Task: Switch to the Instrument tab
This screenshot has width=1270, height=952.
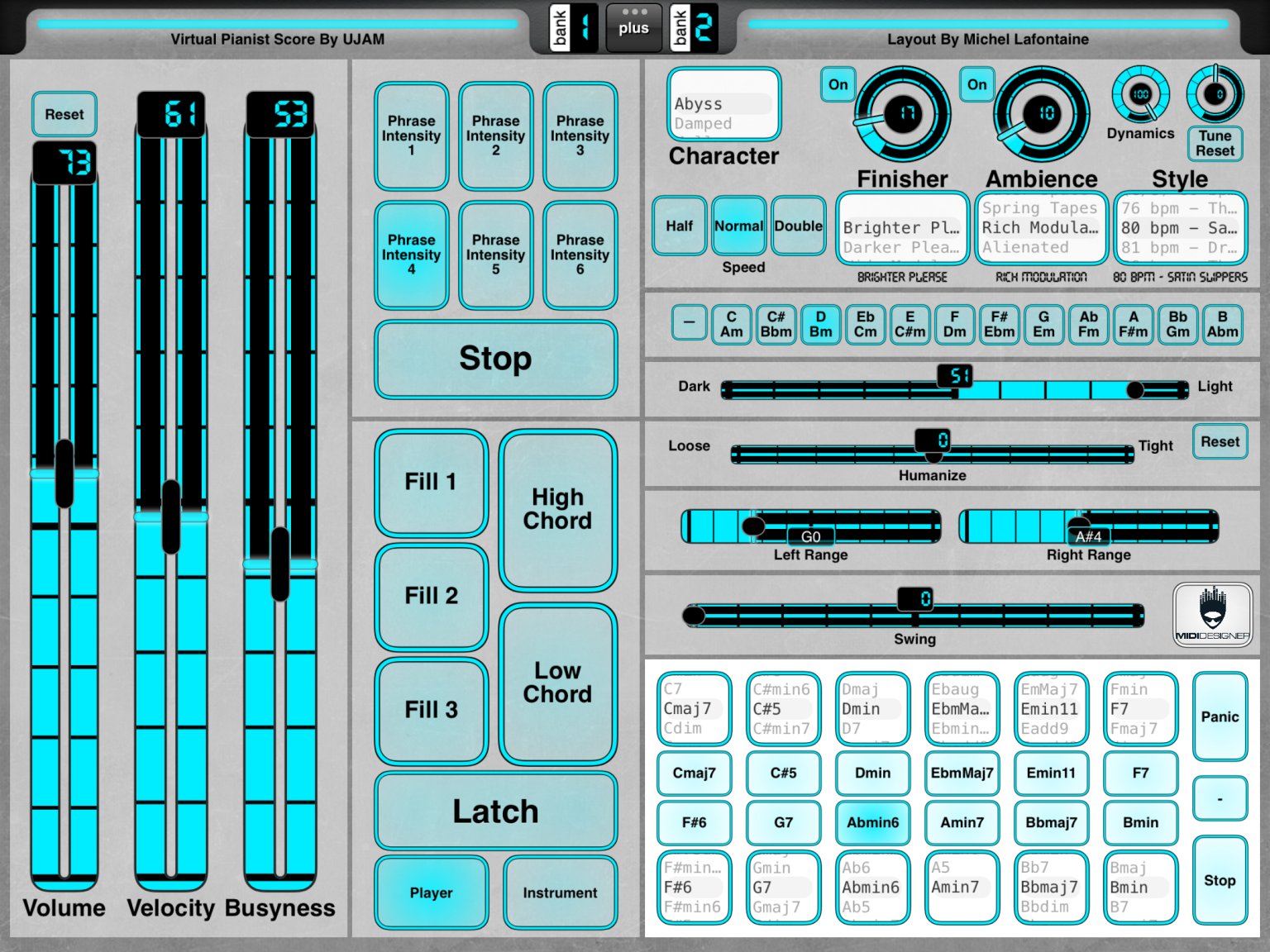Action: click(561, 892)
